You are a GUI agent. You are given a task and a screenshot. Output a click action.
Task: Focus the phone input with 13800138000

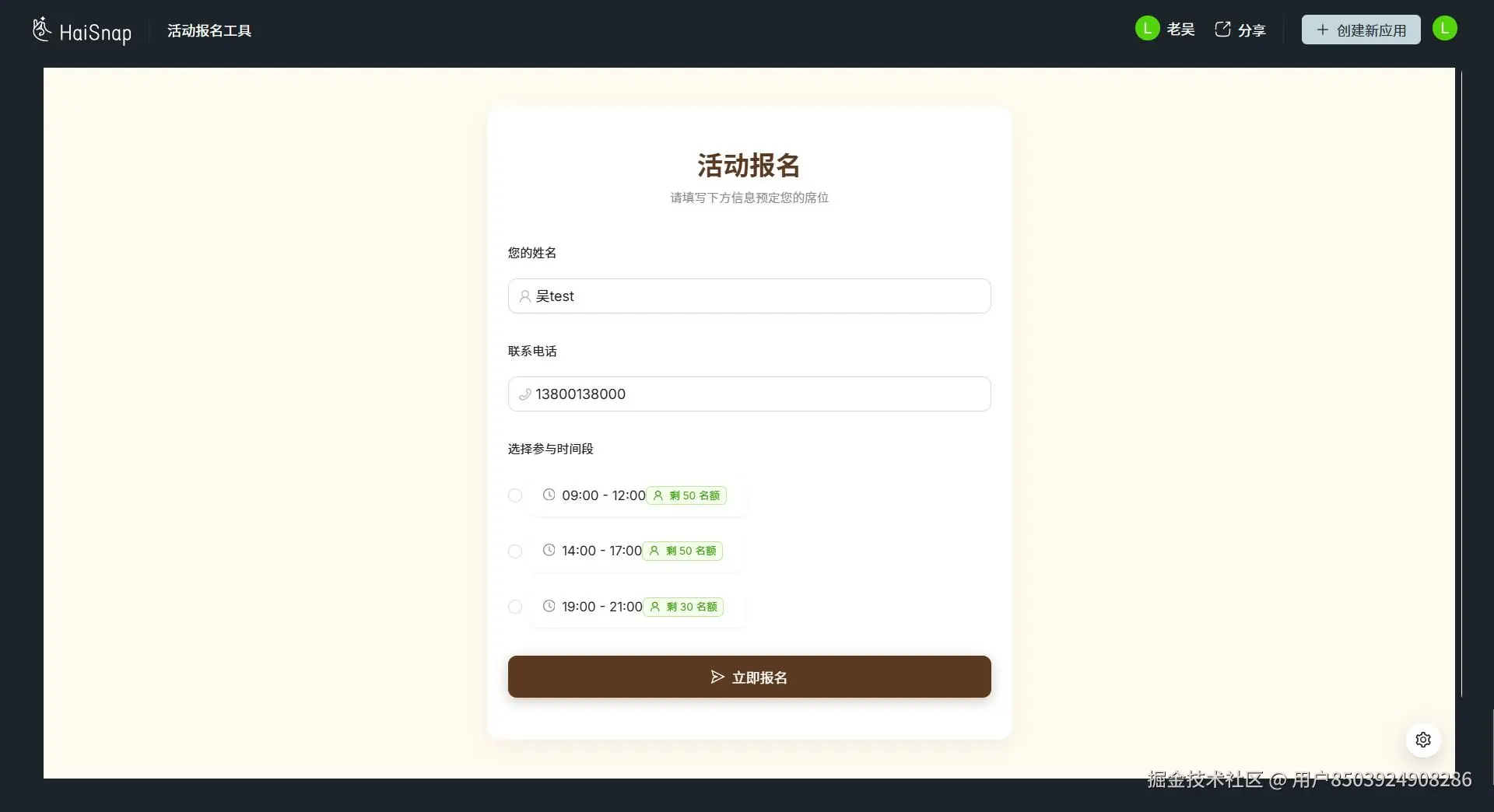point(749,394)
